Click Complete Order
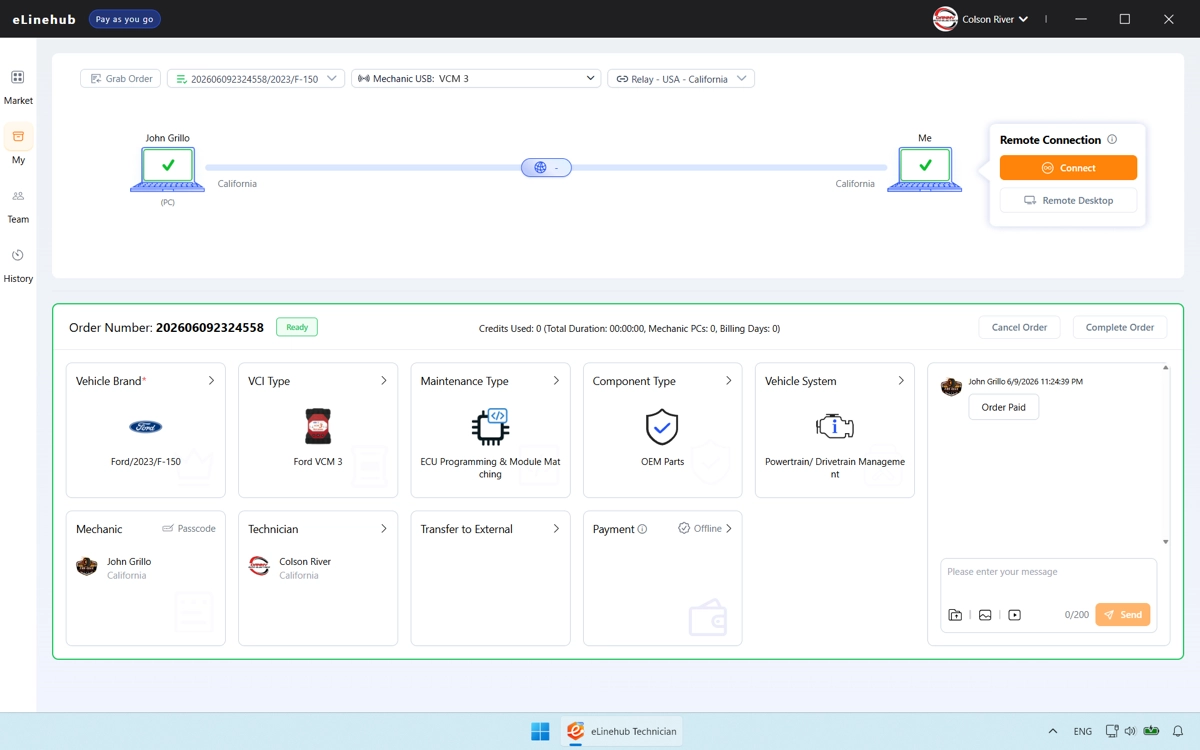This screenshot has width=1200, height=750. pos(1120,327)
